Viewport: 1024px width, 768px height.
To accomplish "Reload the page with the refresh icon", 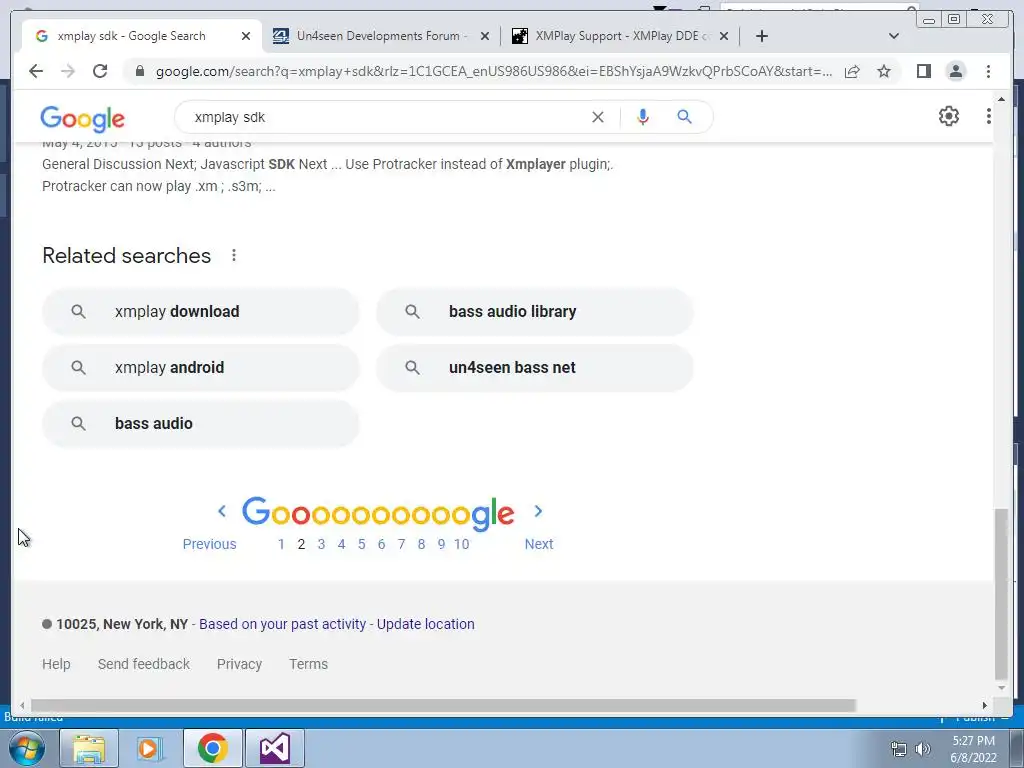I will [100, 71].
